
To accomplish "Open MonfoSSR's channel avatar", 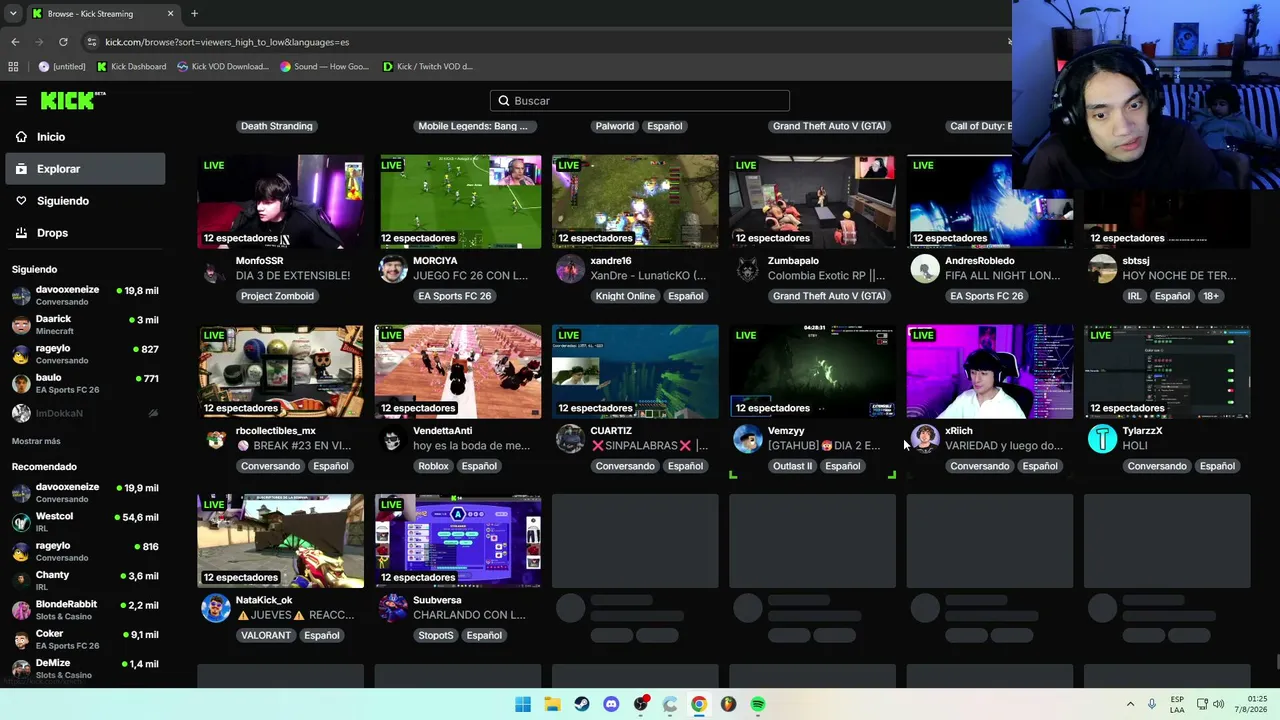I will [x=216, y=270].
